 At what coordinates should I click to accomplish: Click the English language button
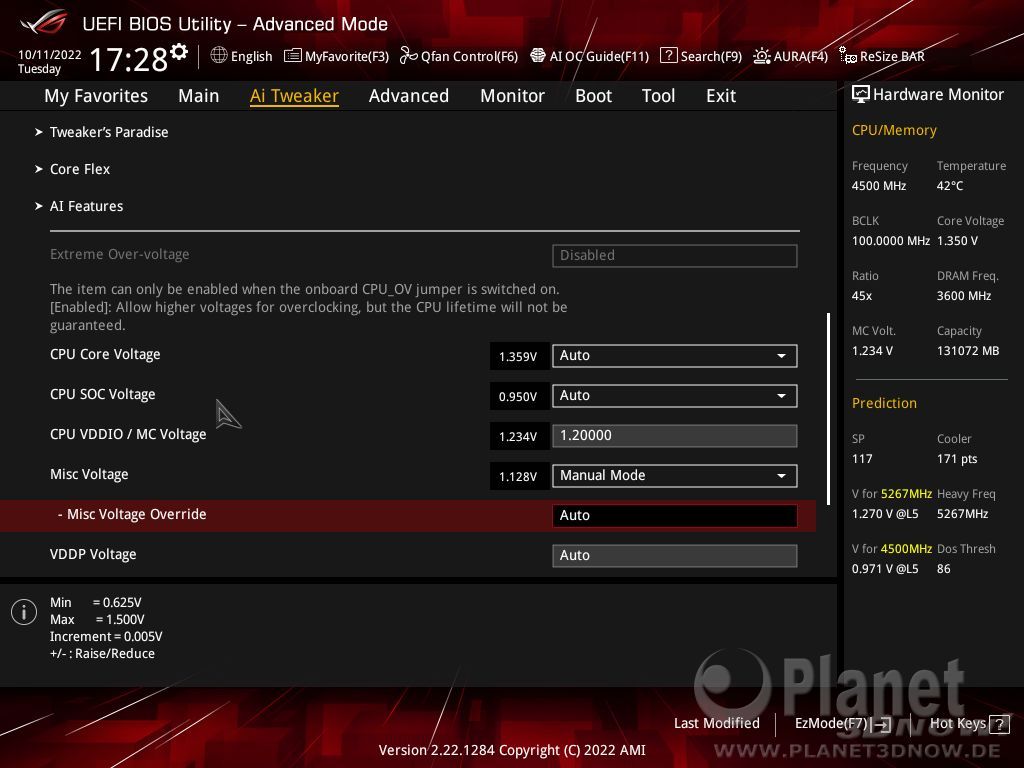pos(242,56)
